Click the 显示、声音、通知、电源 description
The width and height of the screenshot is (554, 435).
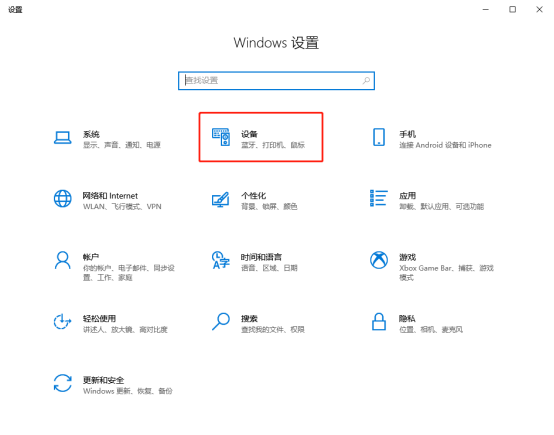click(x=122, y=145)
